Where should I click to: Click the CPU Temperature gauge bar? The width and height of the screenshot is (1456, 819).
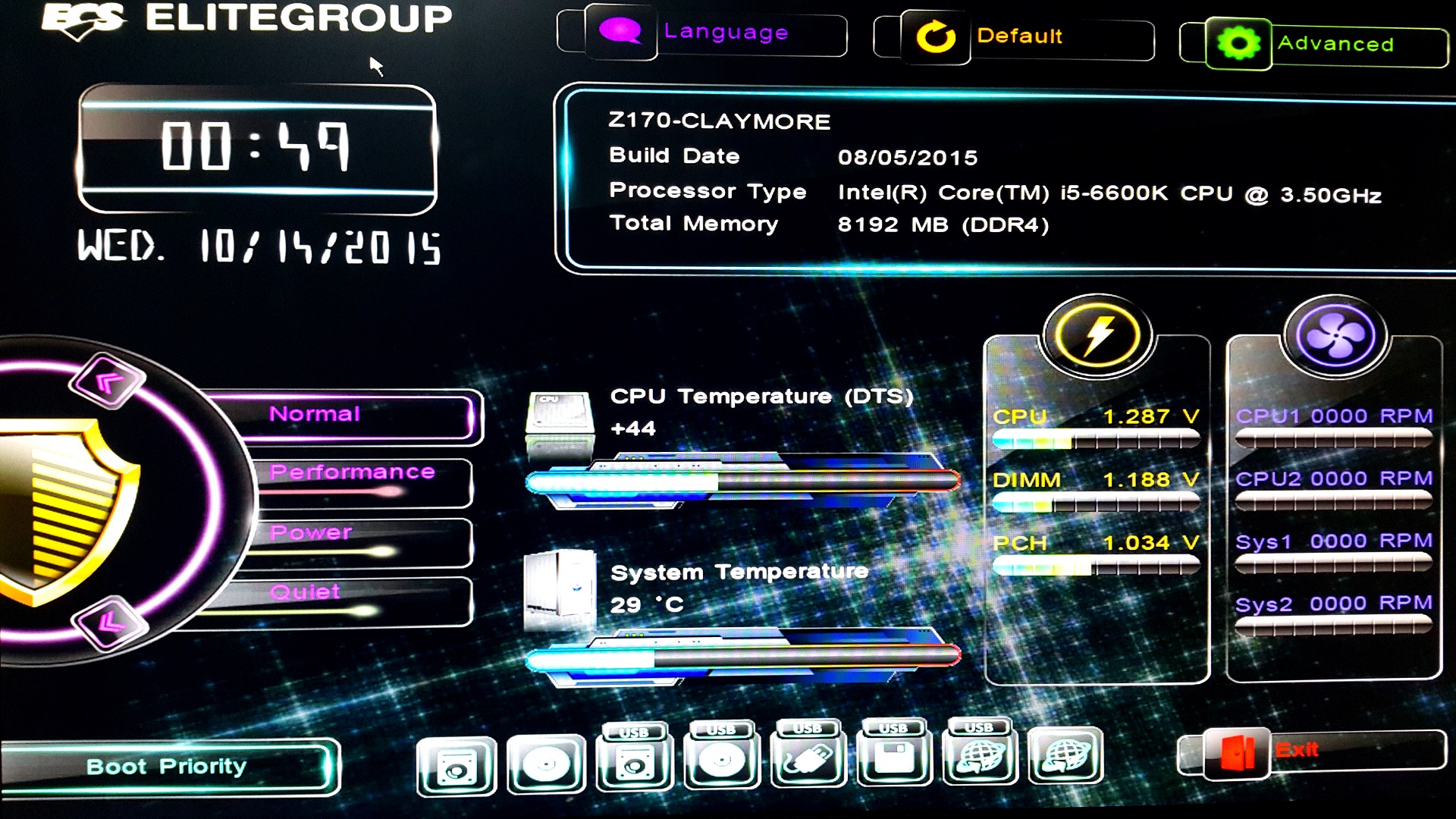tap(743, 481)
